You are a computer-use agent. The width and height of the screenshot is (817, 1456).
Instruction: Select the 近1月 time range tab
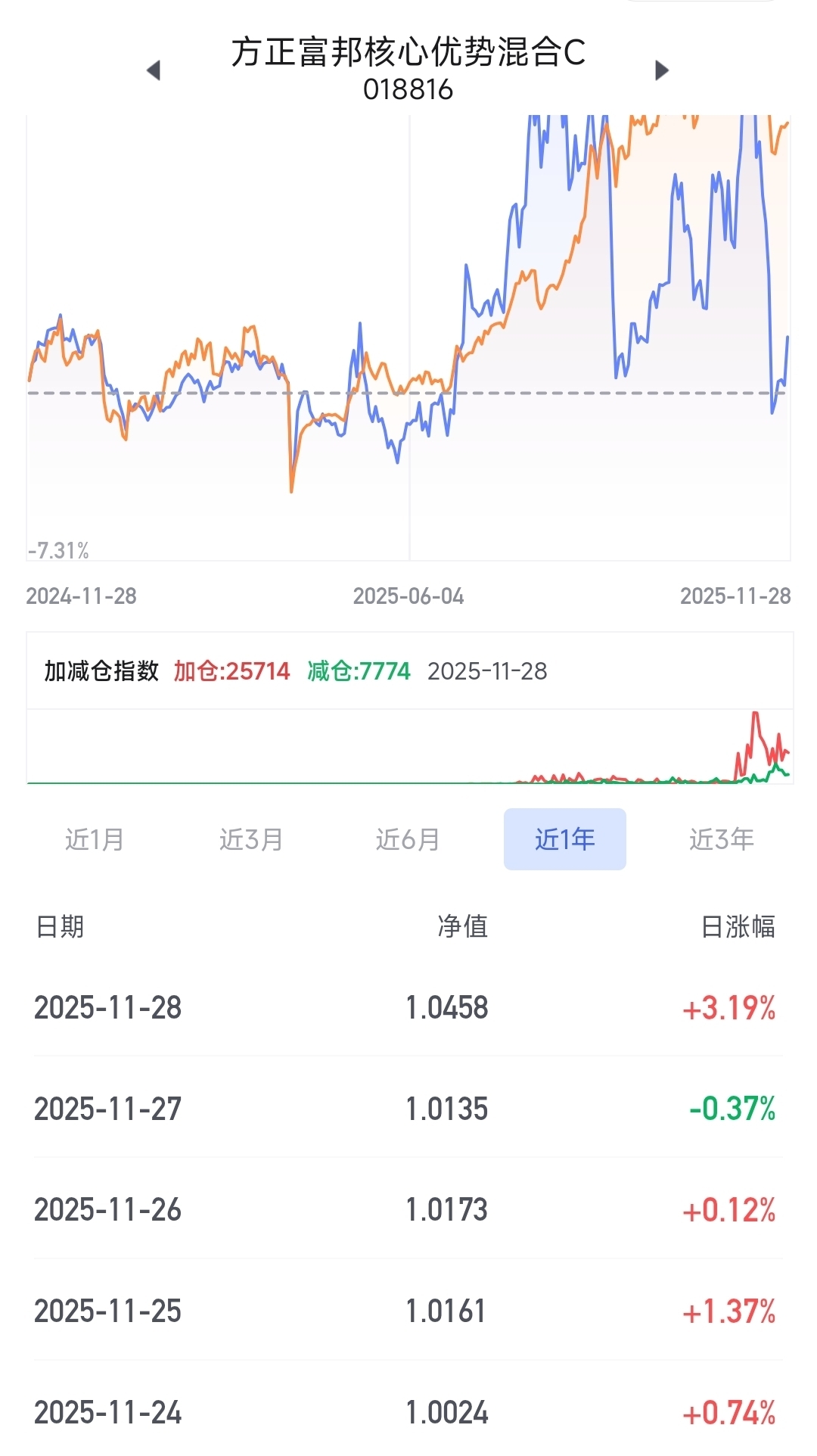point(95,839)
